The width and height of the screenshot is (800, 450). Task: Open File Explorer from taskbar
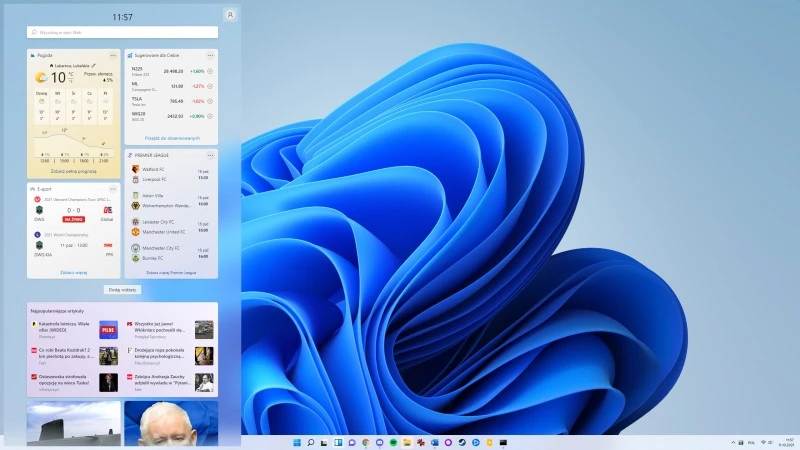pos(407,442)
